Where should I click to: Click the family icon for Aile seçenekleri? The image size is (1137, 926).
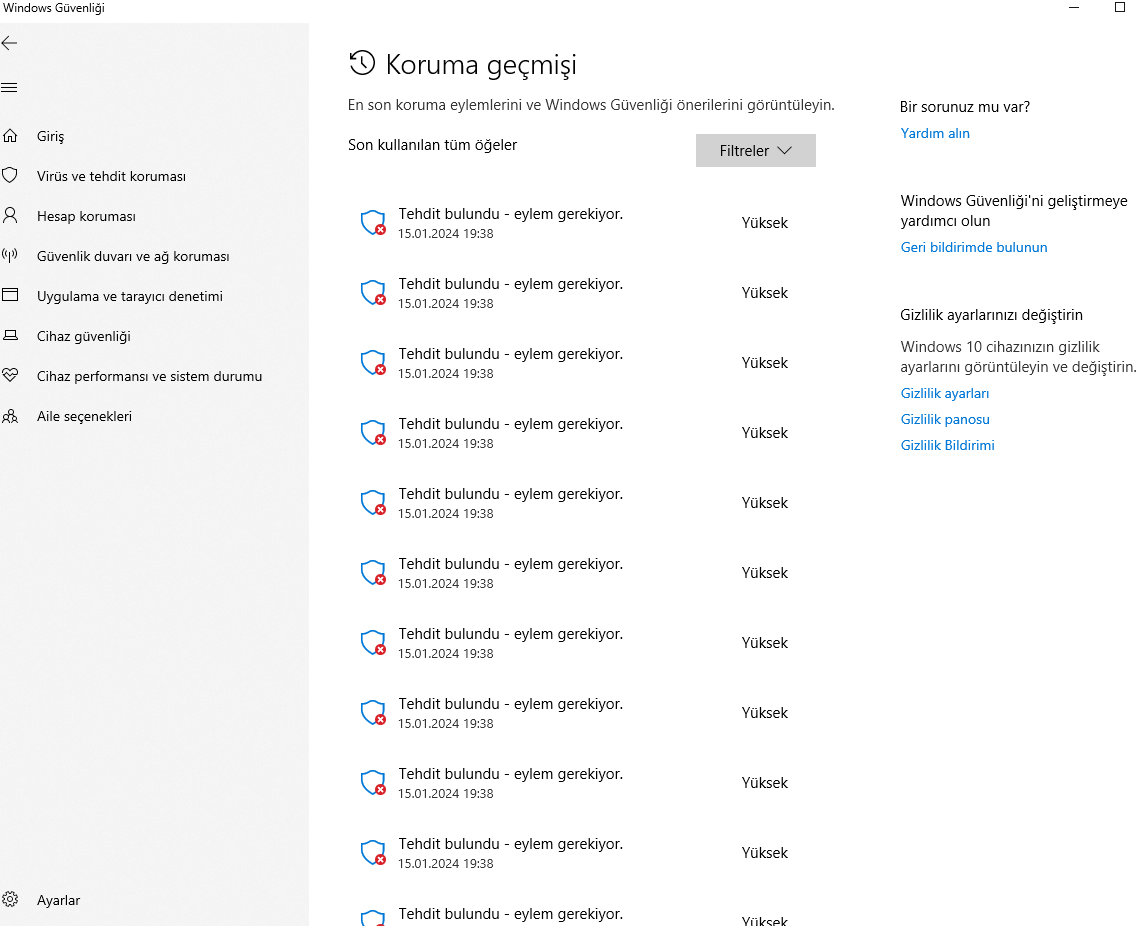(10, 416)
